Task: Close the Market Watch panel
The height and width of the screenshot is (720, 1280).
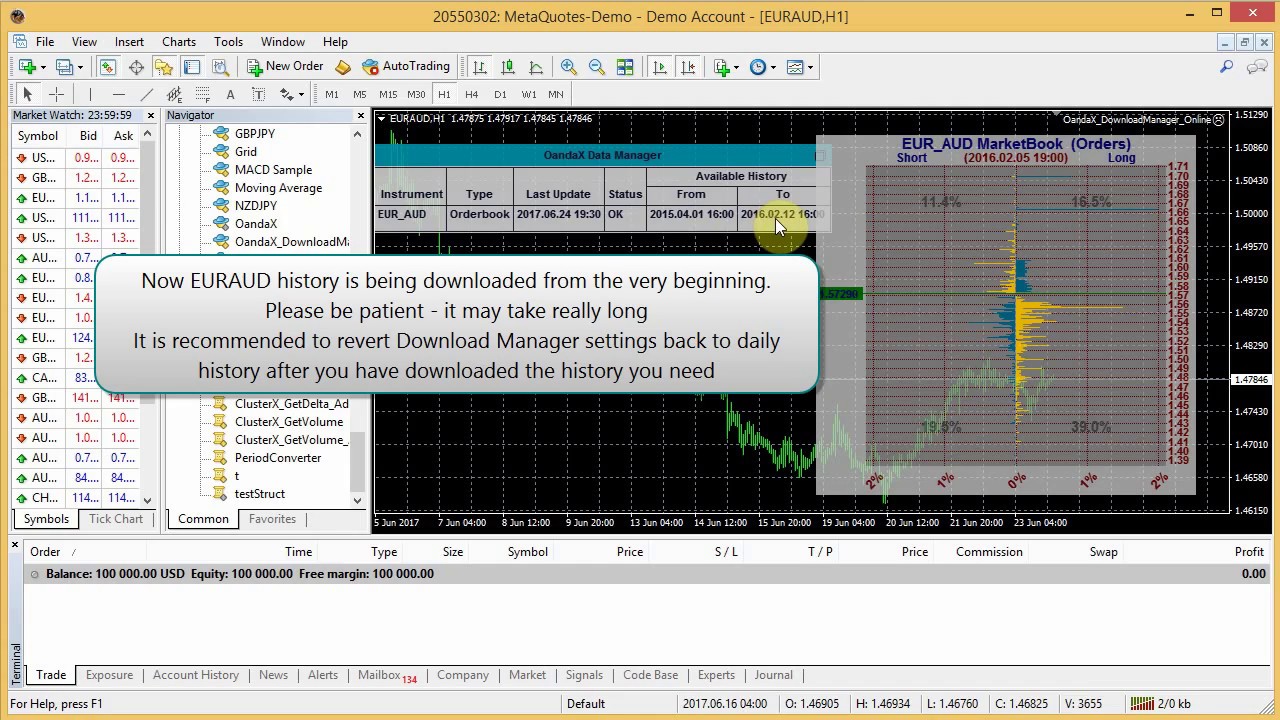Action: point(151,116)
